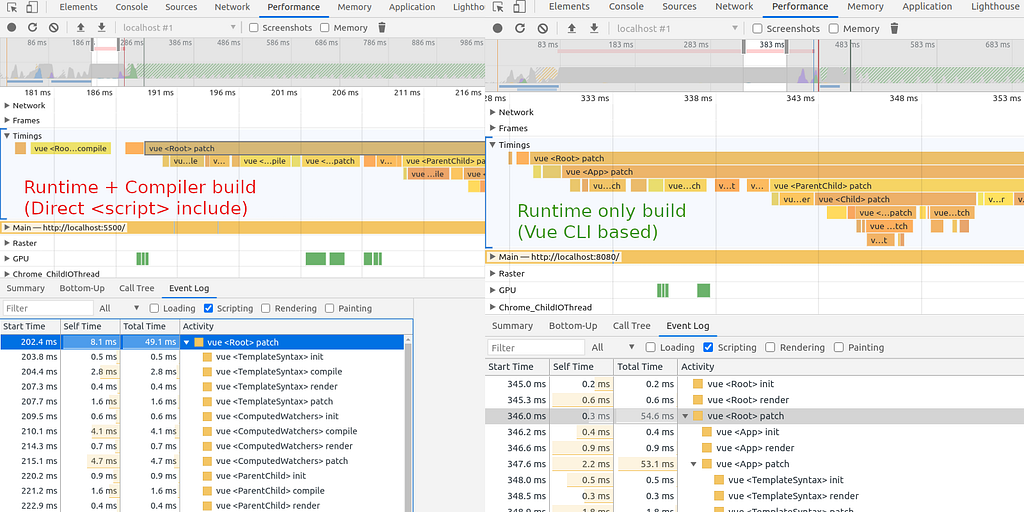Open Lighthouse tab in right DevTools
1024x512 pixels.
click(x=994, y=7)
